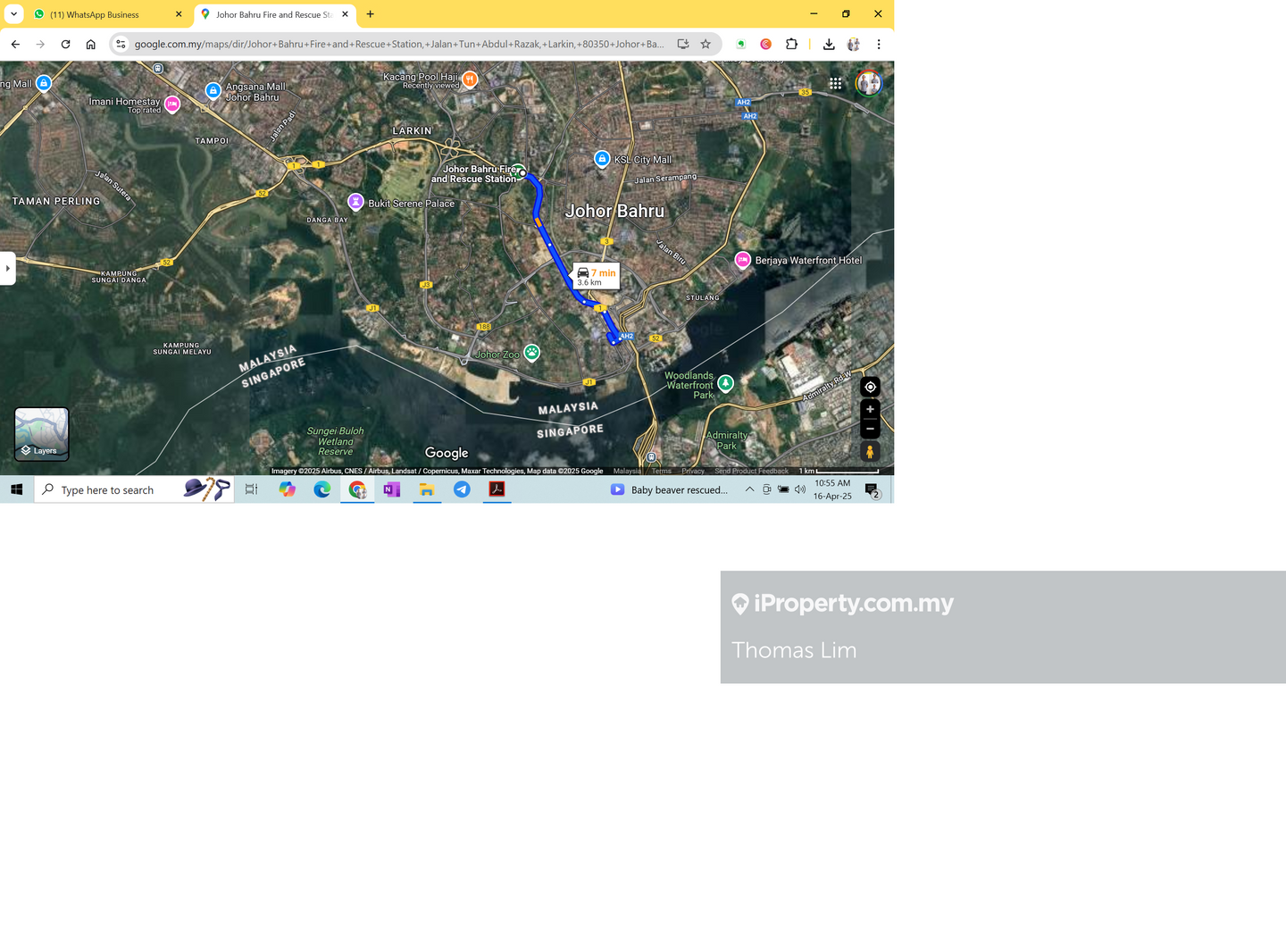Open the Chrome downloads icon
Screen dimensions: 1286x952
click(x=829, y=44)
